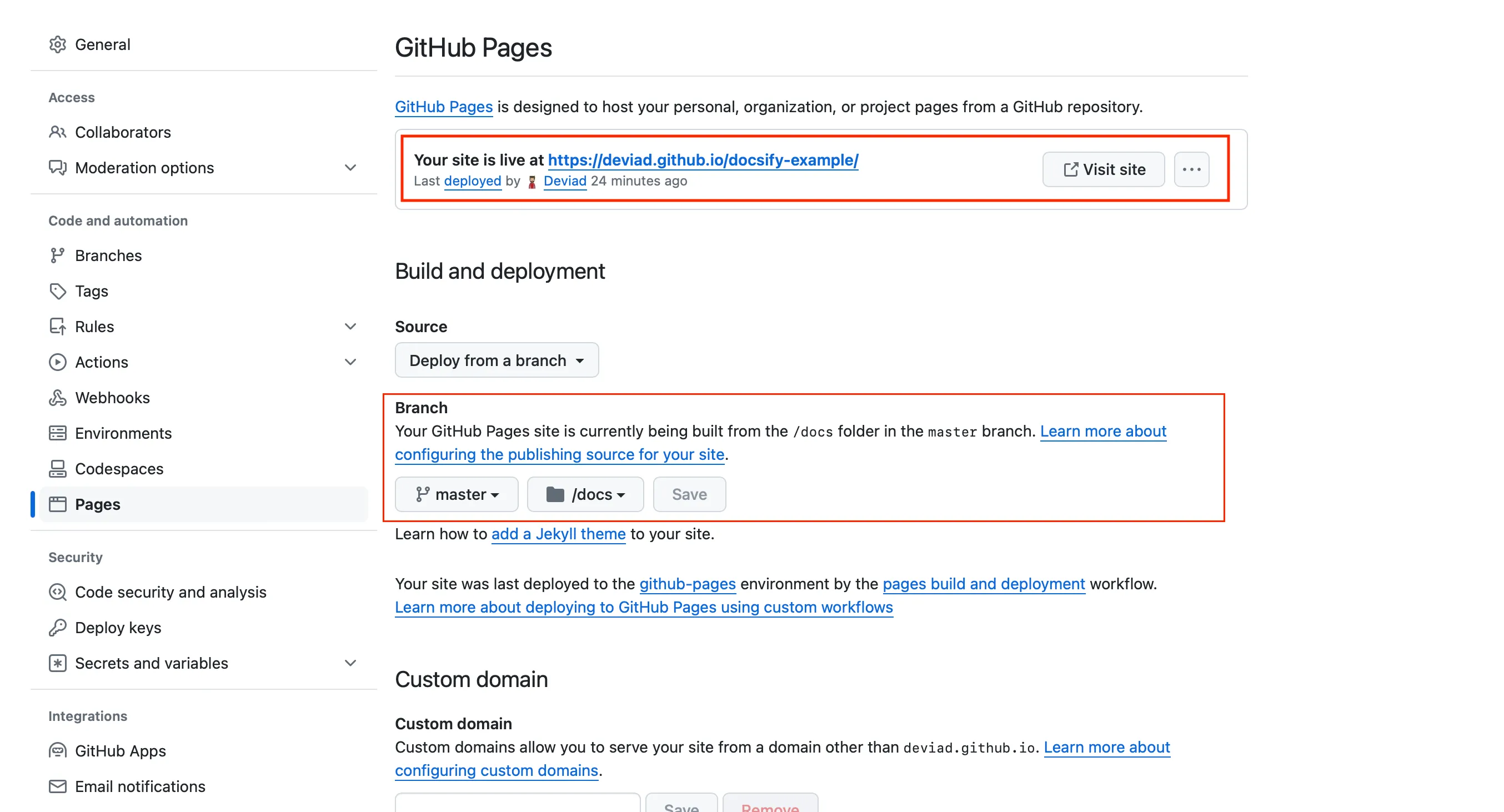Open the three-dots site options menu
Viewport: 1504px width, 812px height.
[1191, 169]
